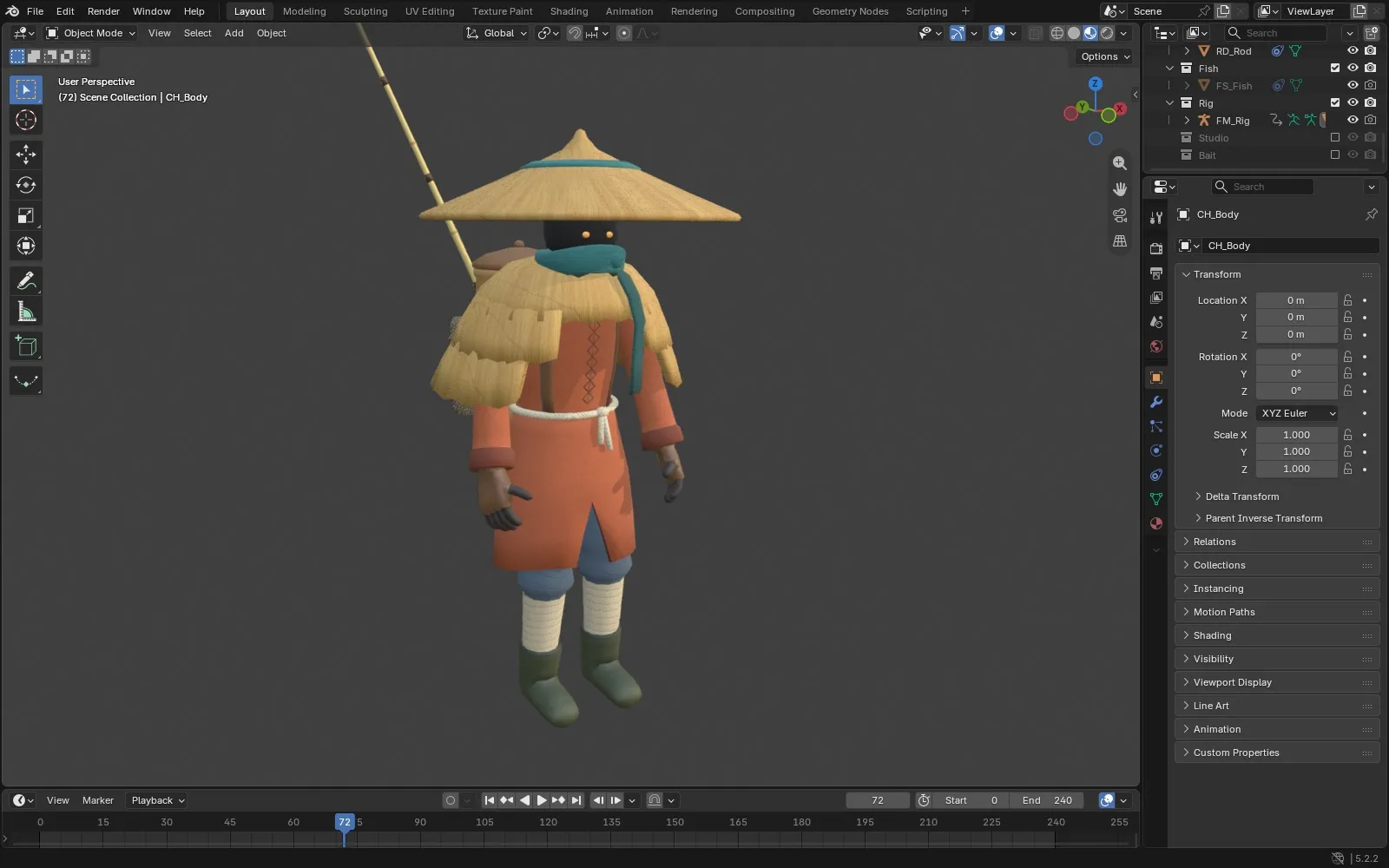Click the End frame field 240

click(1047, 800)
